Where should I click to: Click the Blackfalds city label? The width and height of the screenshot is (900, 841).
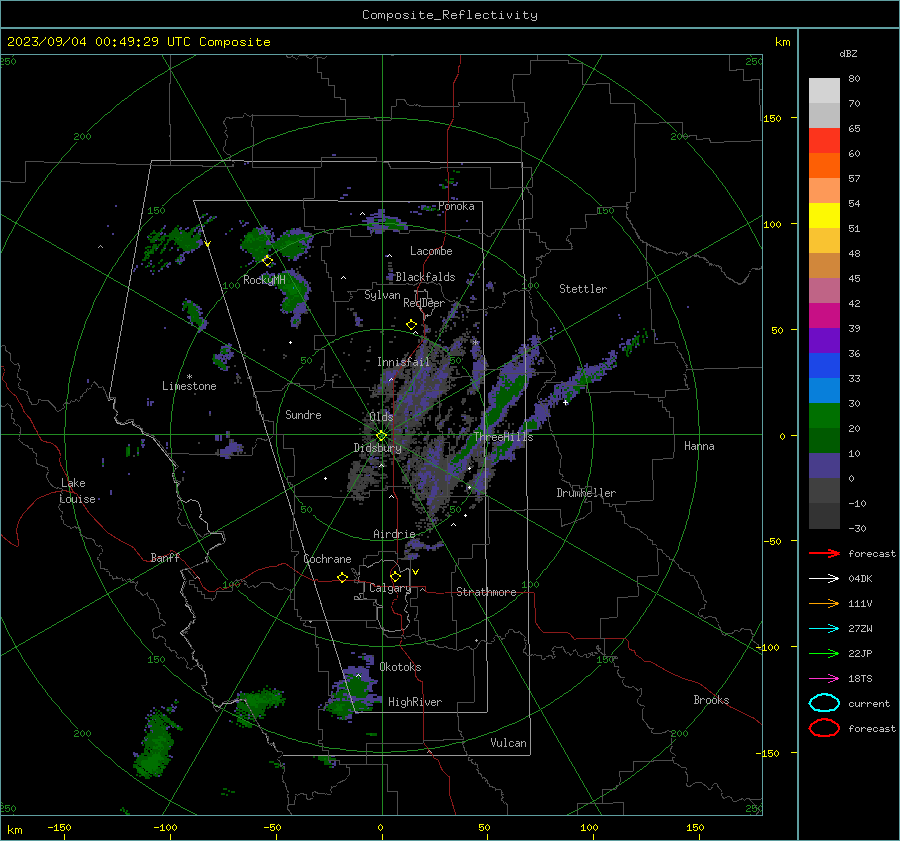coord(425,277)
